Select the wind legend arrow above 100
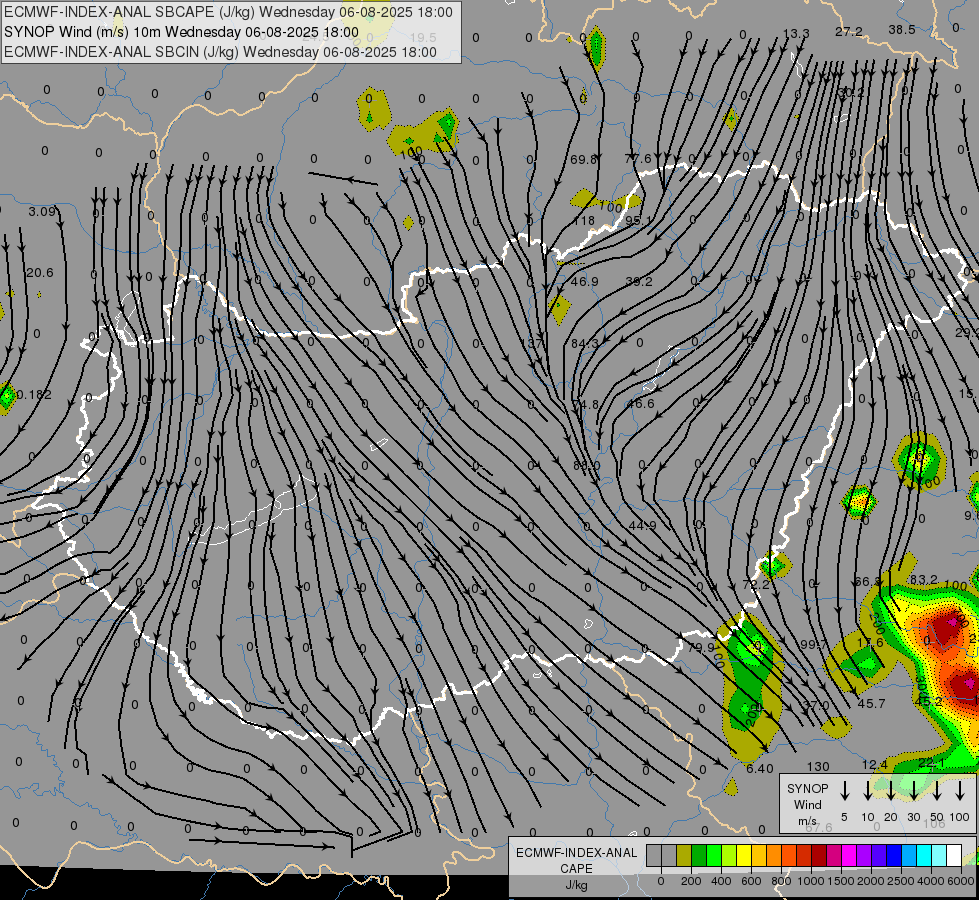 coord(960,791)
